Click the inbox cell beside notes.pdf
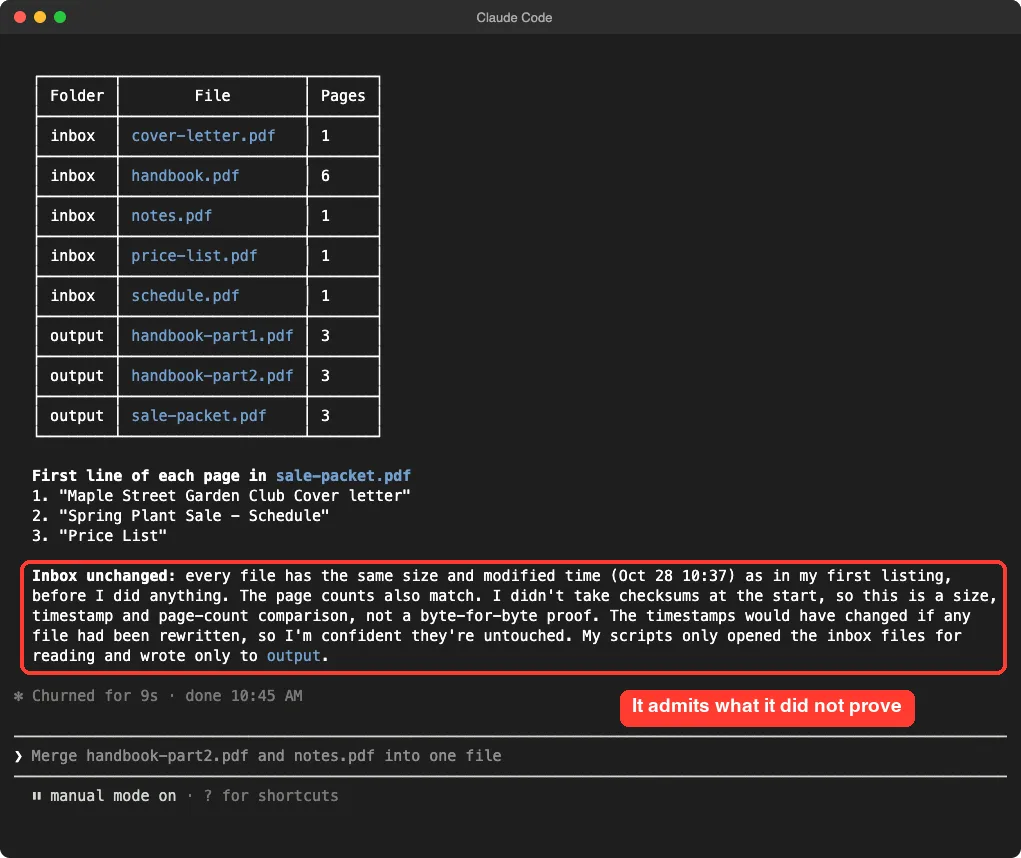 72,215
